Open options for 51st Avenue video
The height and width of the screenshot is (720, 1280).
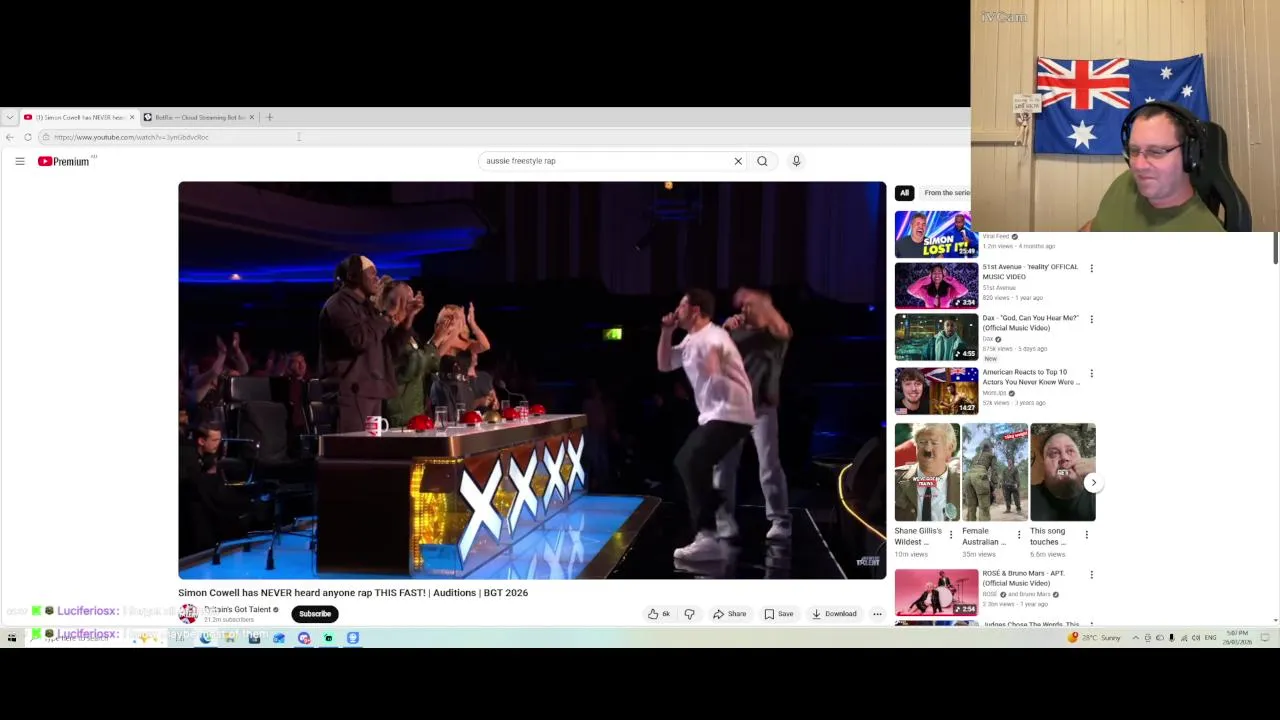click(1091, 268)
